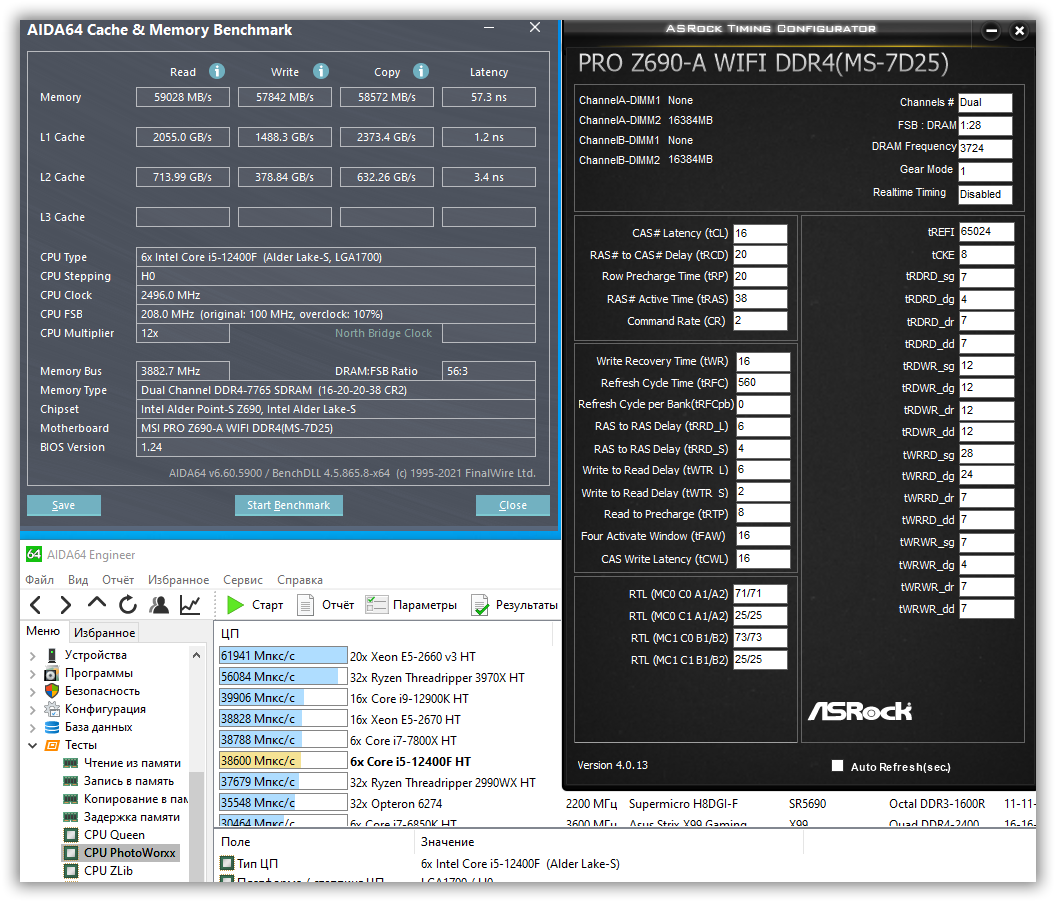Open Результаты results in toolbar
Image resolution: width=1056 pixels, height=902 pixels.
515,605
